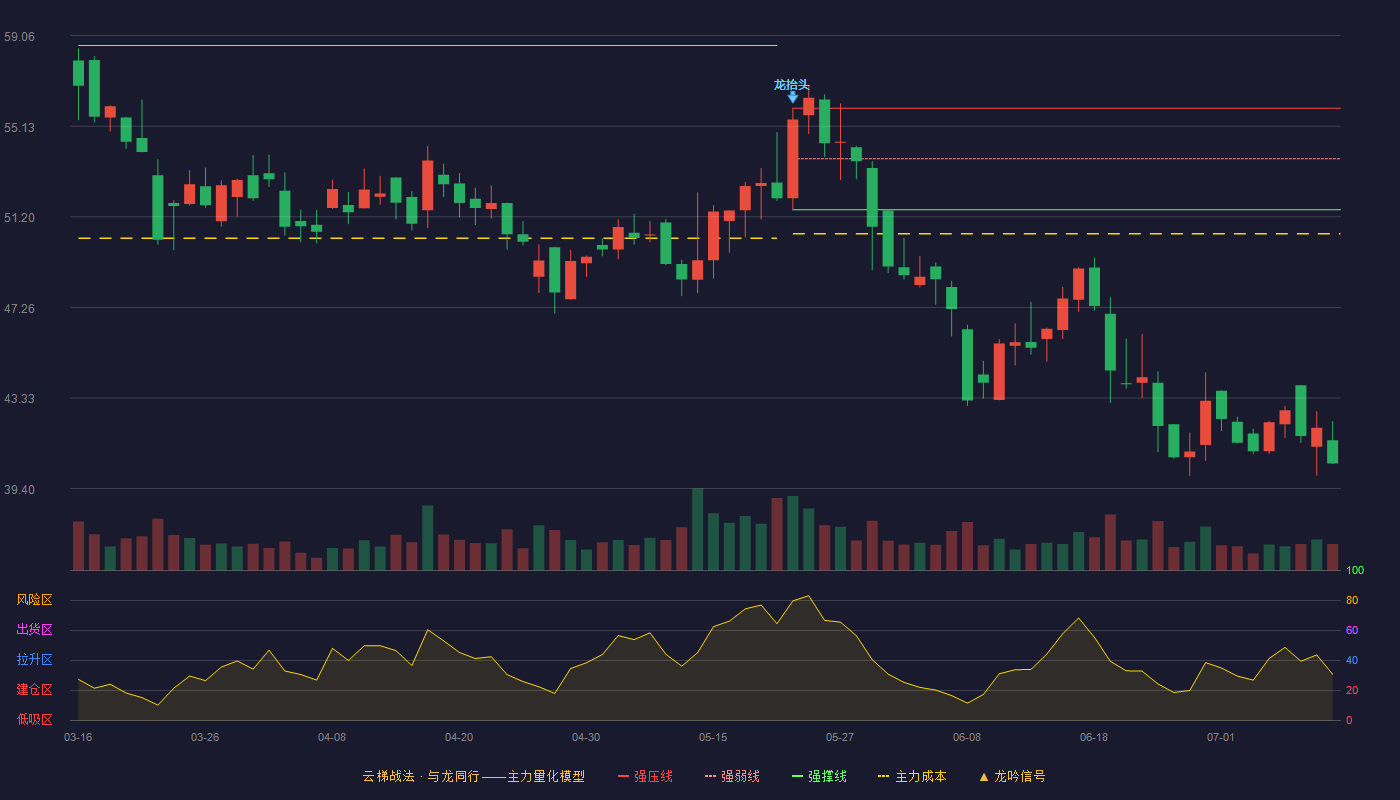Click the 43.33 price axis label
This screenshot has width=1400, height=800.
click(19, 399)
